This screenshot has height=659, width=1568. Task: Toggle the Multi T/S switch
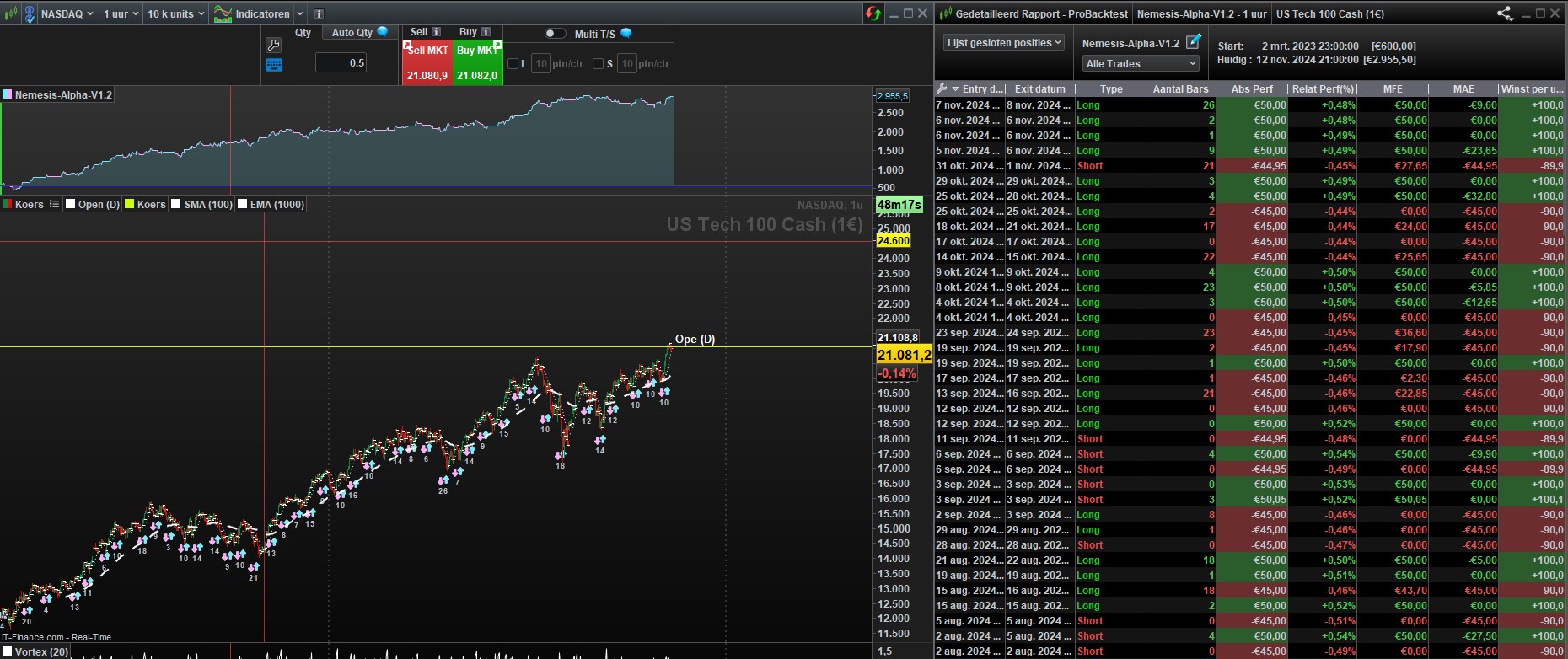coord(555,34)
